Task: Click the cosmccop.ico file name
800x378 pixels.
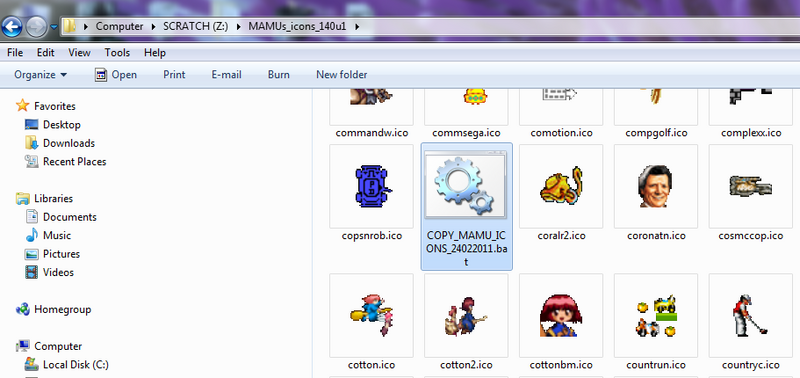Action: (751, 236)
